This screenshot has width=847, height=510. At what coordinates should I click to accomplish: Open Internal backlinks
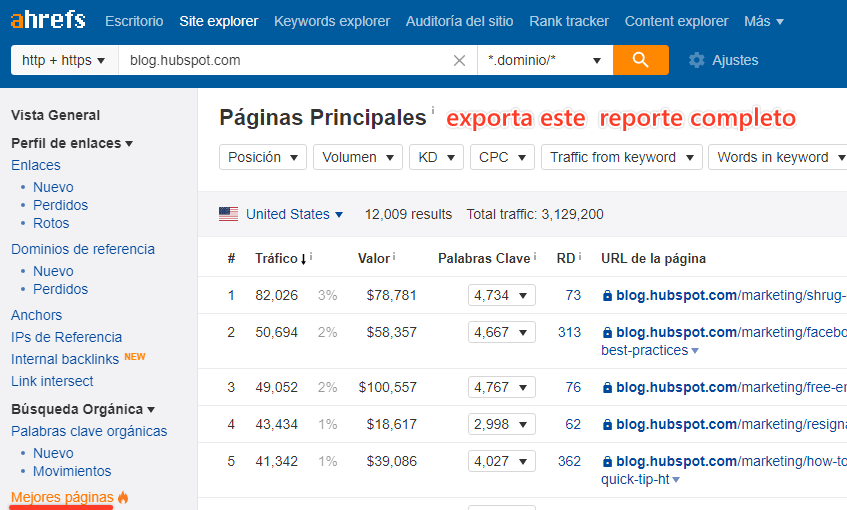tap(65, 359)
